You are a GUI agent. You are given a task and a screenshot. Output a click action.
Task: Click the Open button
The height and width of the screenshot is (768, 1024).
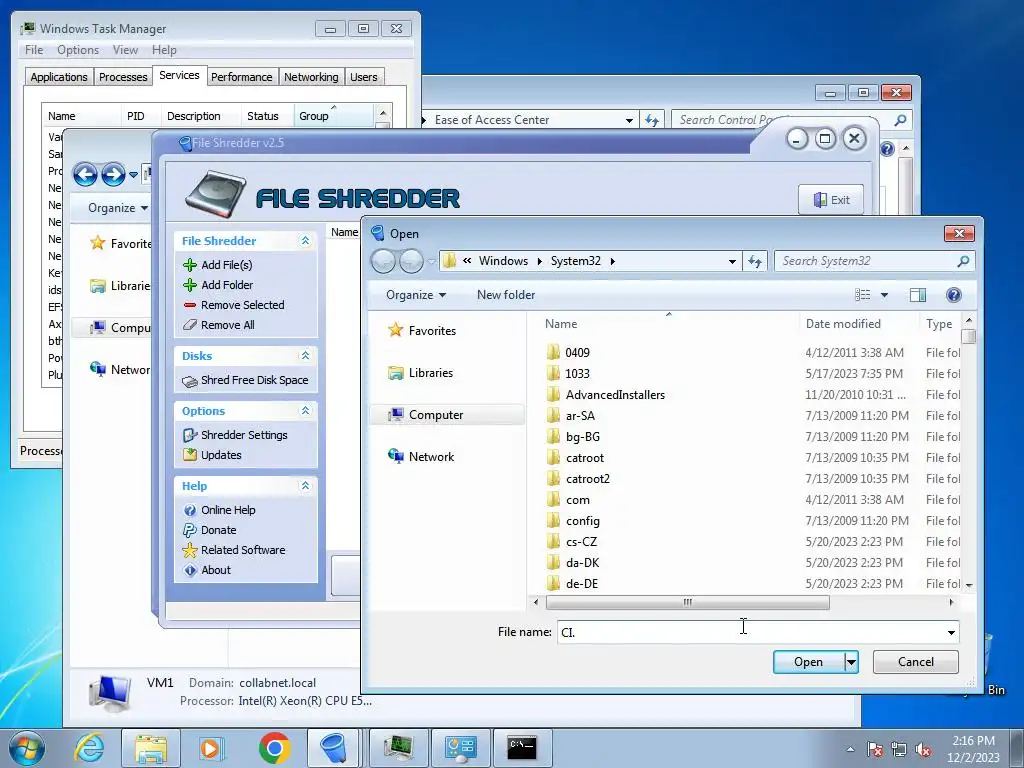click(x=808, y=662)
